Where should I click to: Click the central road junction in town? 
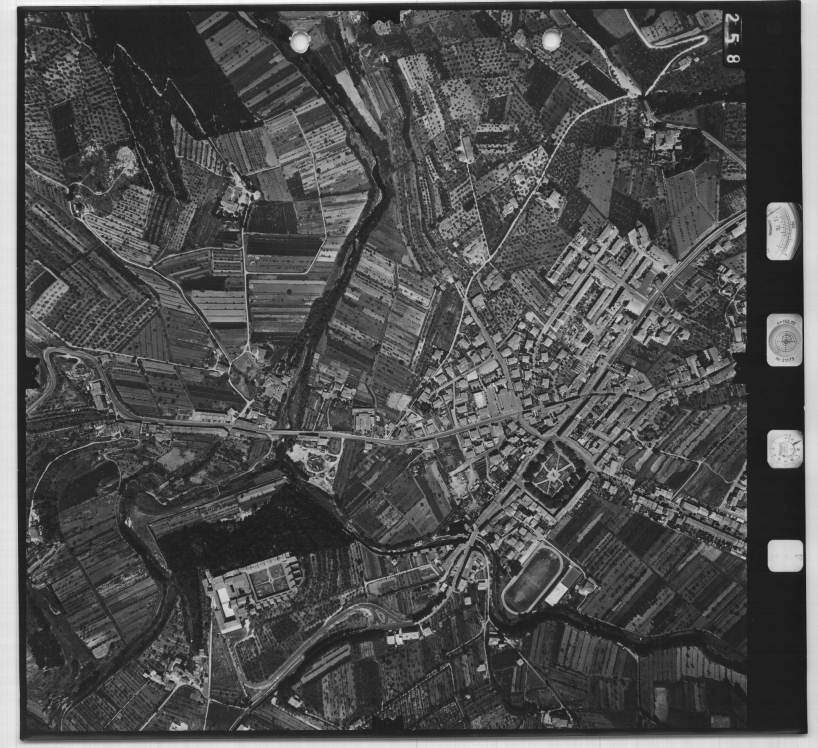click(x=543, y=435)
